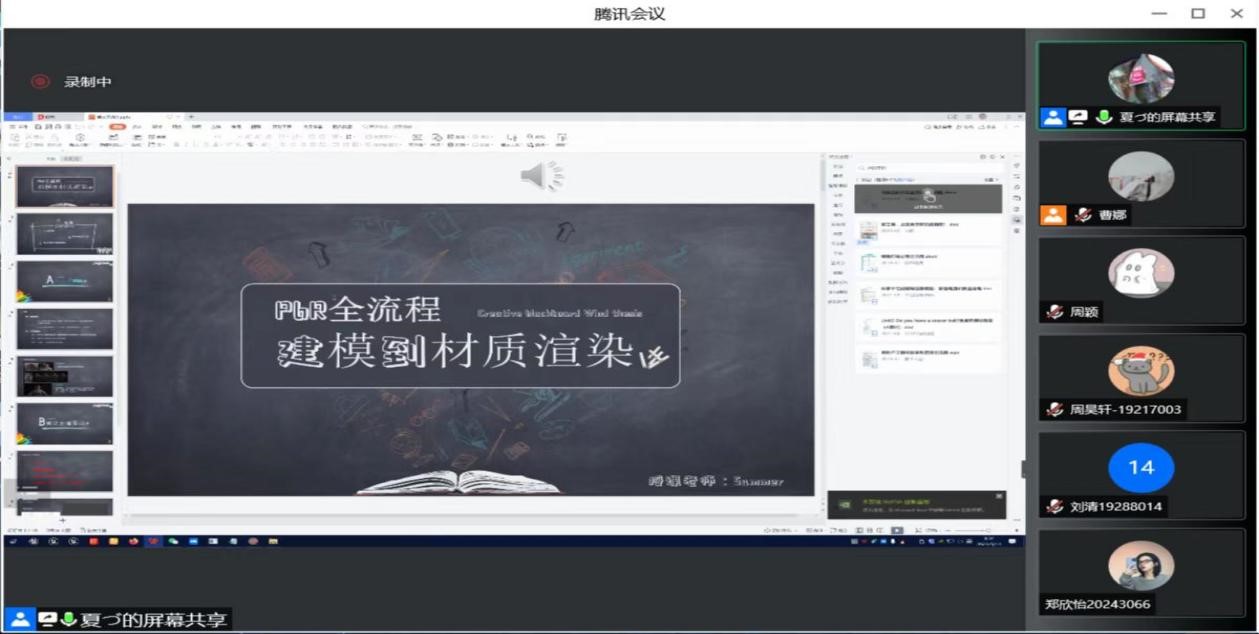Select the first slide thumbnail in the panel
1259x634 pixels.
click(x=65, y=187)
